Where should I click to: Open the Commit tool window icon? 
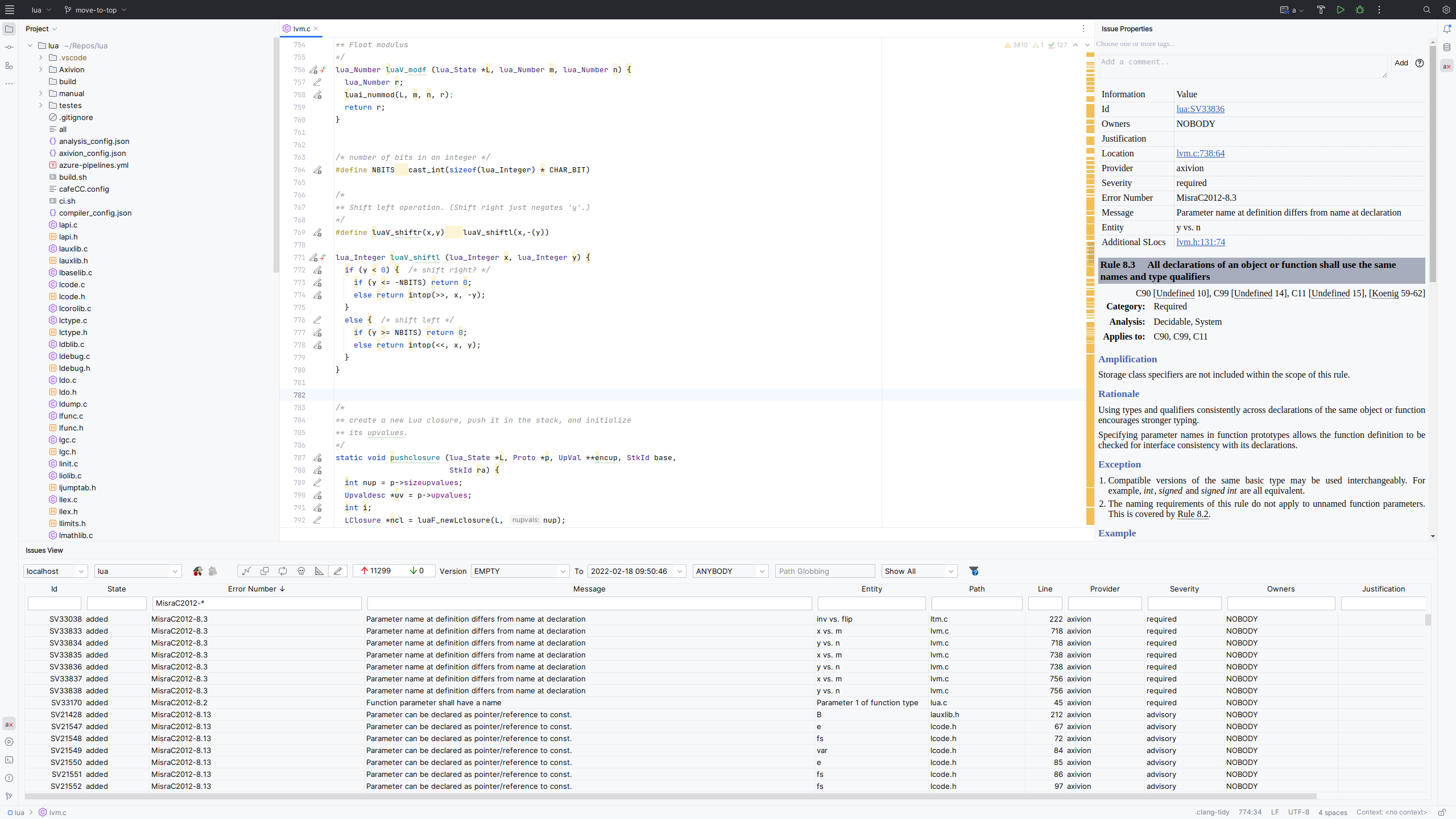(9, 47)
